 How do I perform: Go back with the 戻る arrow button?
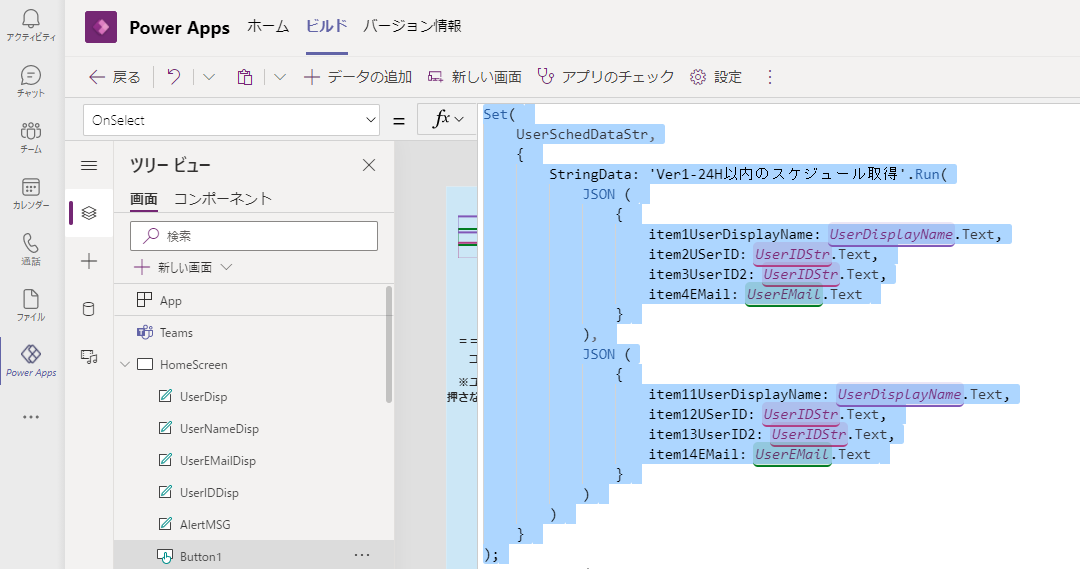tap(114, 77)
